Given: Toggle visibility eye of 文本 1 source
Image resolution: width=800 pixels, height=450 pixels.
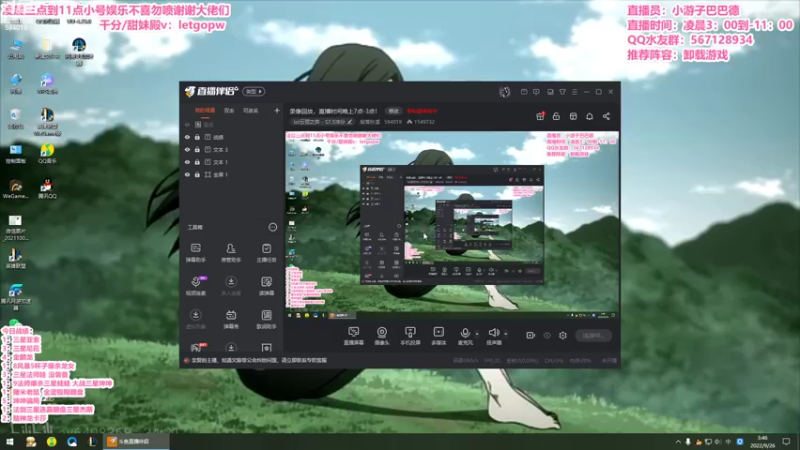Looking at the screenshot, I should pos(187,162).
